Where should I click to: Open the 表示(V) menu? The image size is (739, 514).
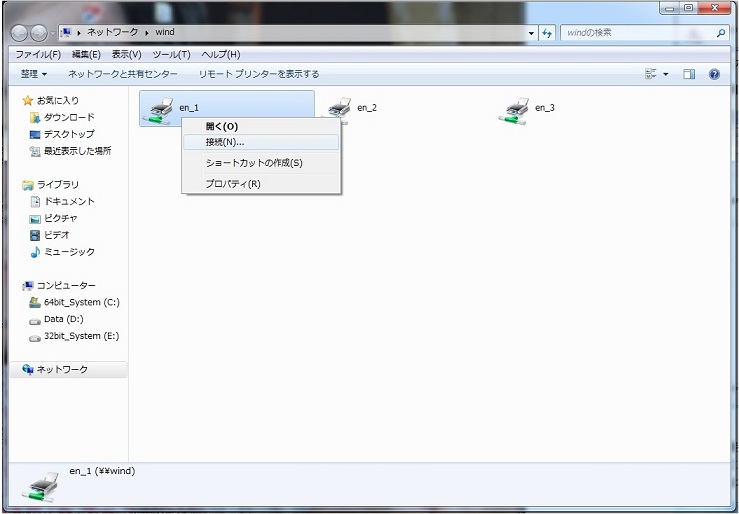(126, 55)
